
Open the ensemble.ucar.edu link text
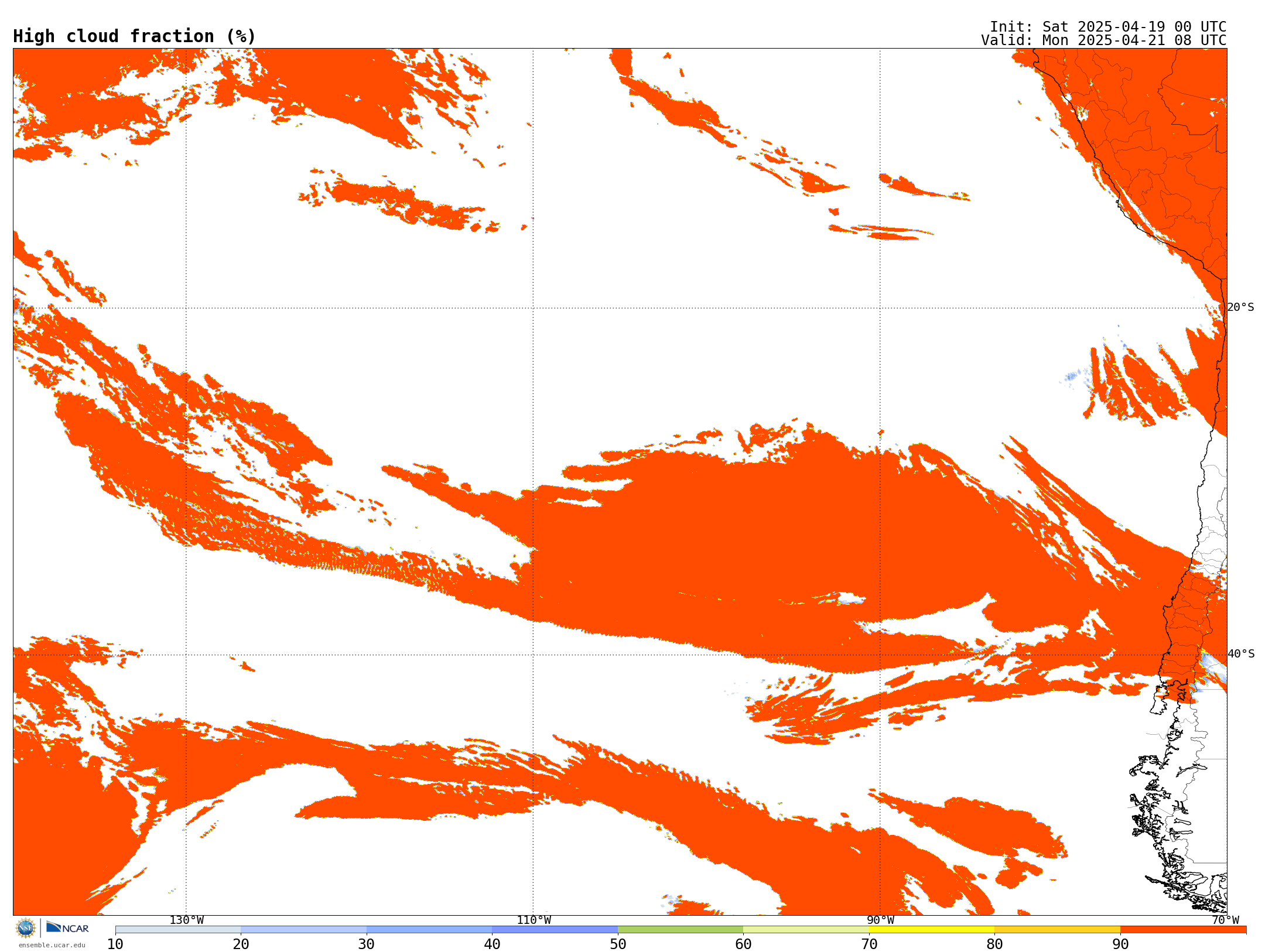52,945
